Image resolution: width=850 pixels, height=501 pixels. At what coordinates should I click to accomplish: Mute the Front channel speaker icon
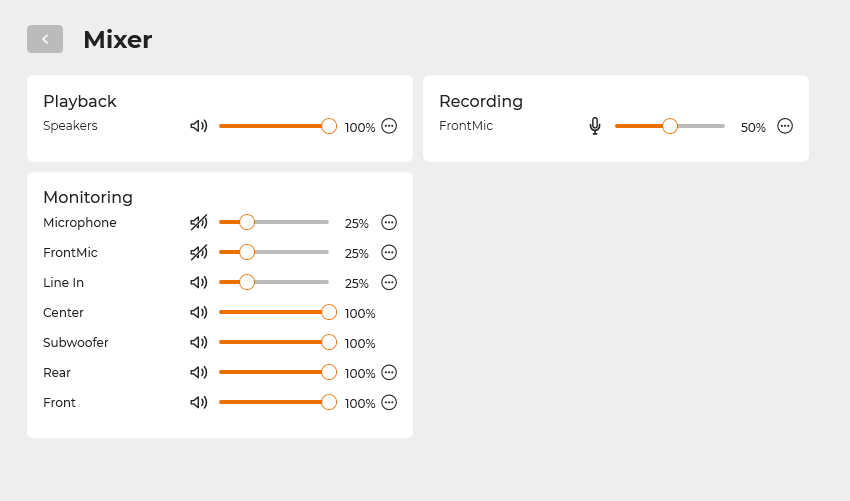click(x=199, y=403)
